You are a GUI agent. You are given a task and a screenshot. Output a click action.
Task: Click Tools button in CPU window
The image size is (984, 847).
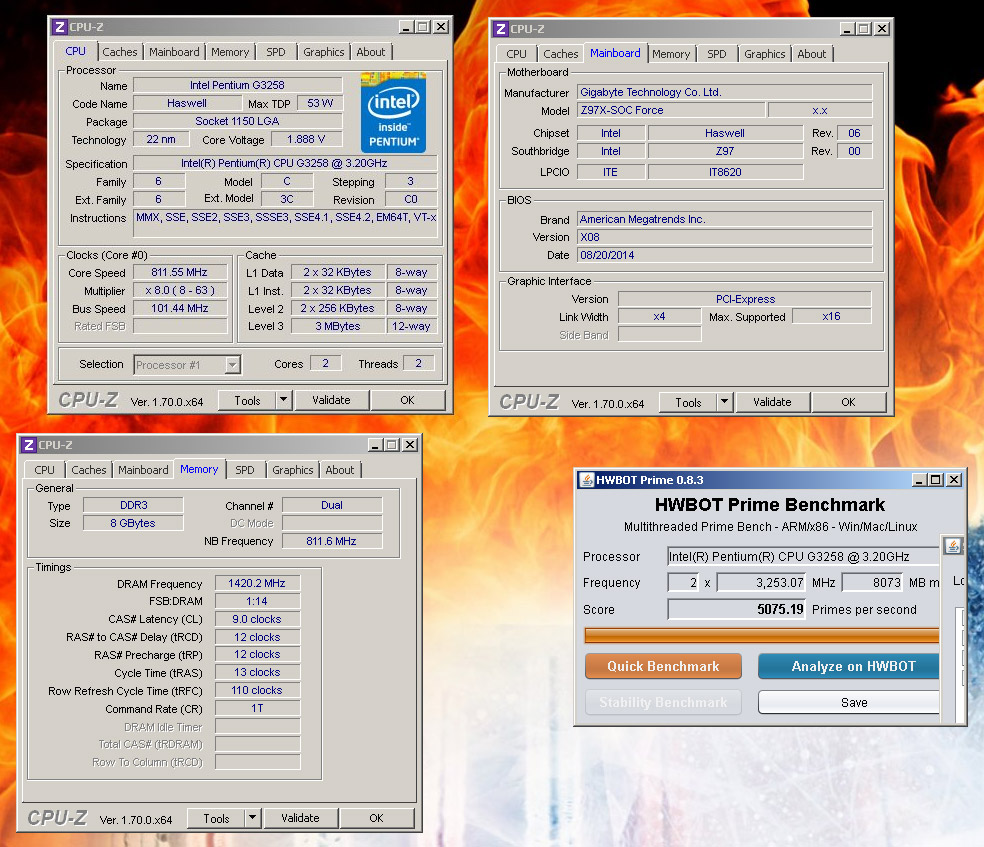coord(247,400)
